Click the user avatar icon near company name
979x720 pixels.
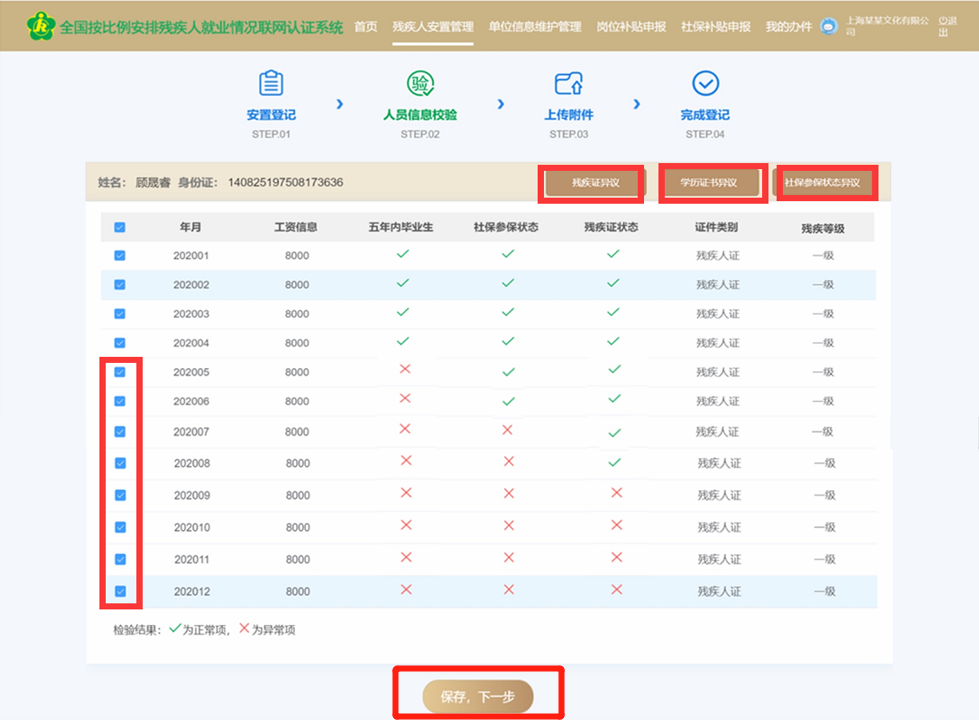[x=828, y=27]
